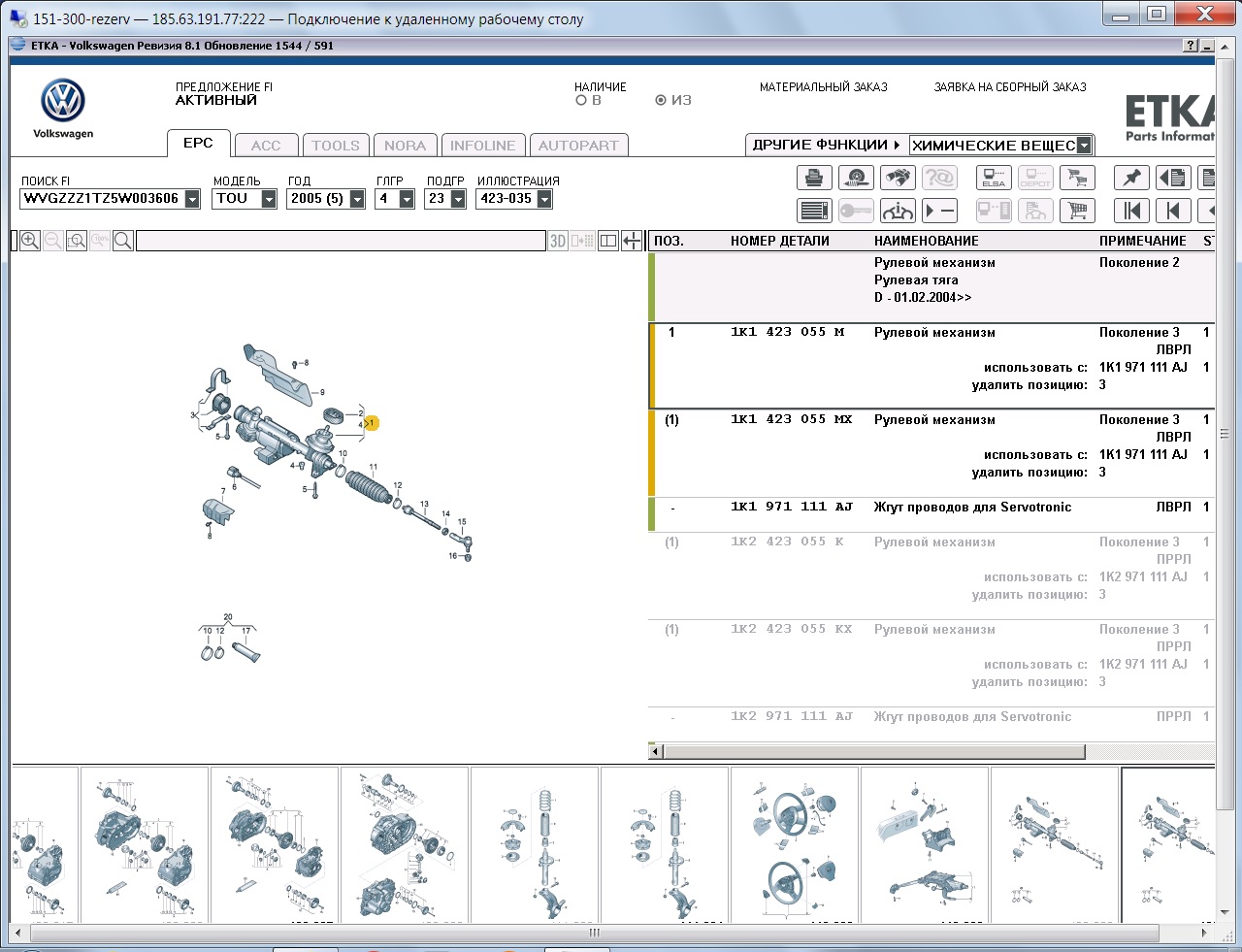
Task: Switch to the TOOLS tab
Action: [x=336, y=146]
